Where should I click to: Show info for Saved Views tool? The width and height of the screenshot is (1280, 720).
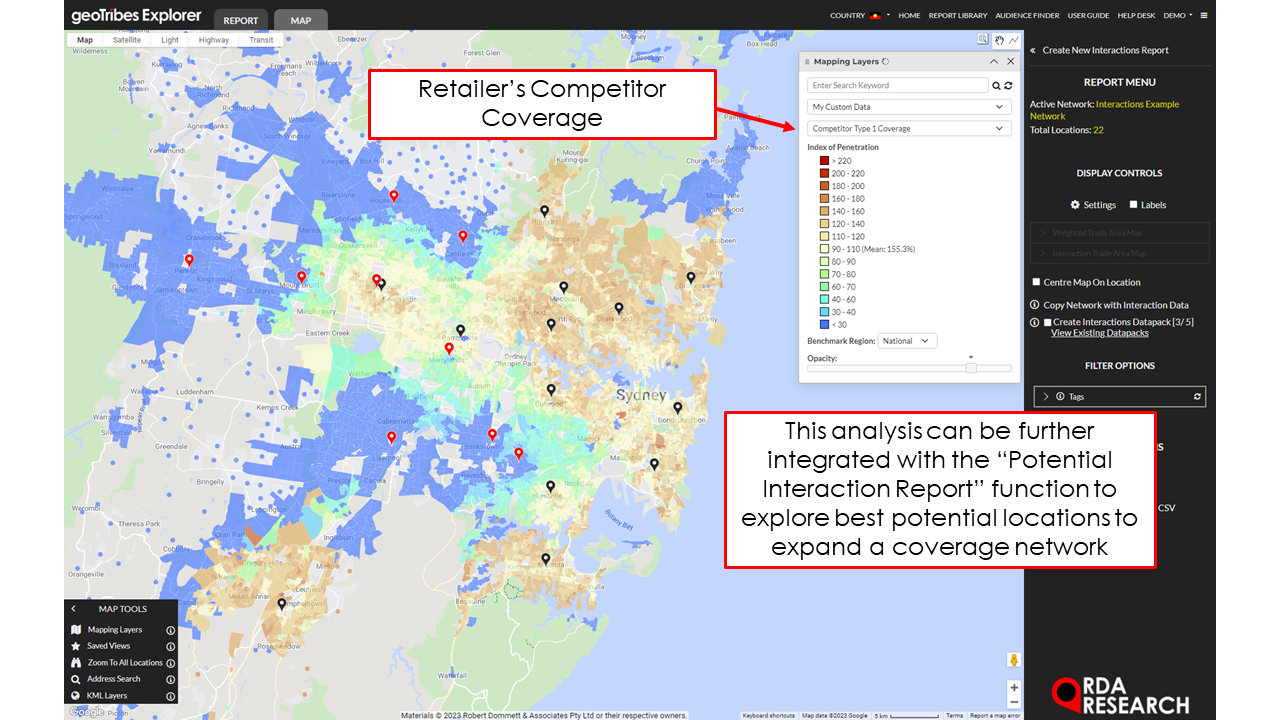tap(170, 646)
